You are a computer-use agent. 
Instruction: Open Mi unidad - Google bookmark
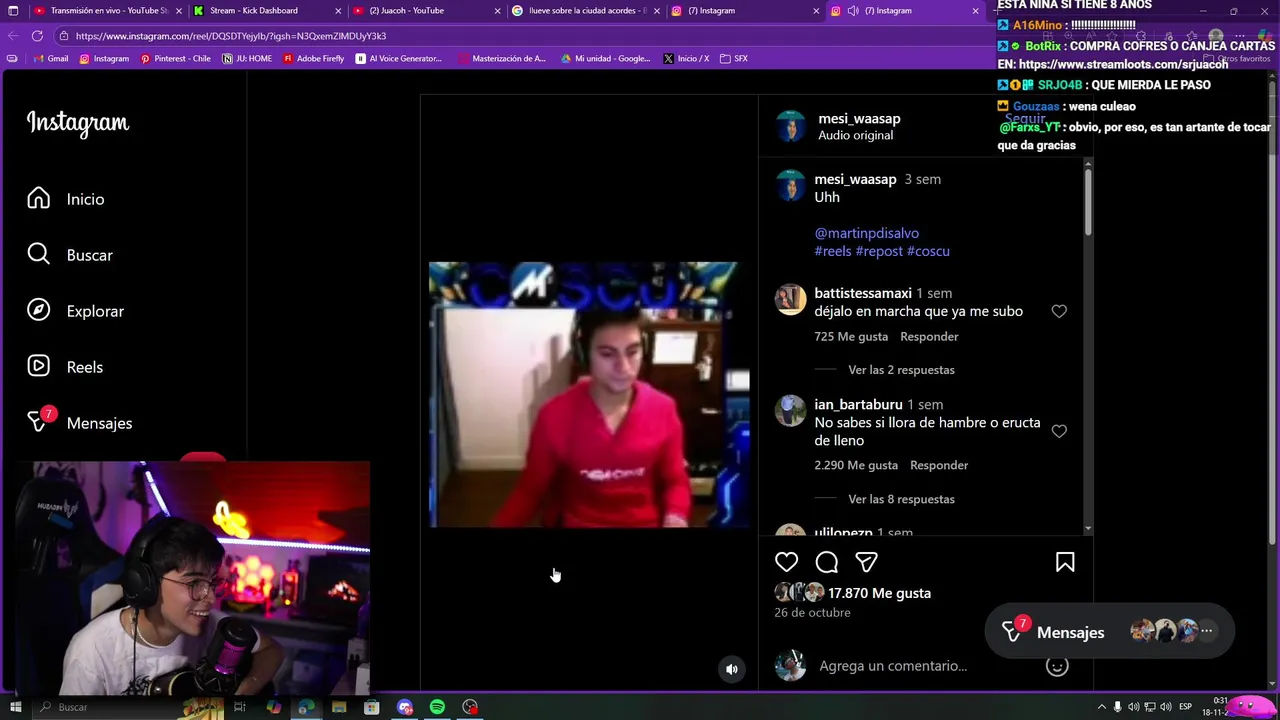tap(605, 59)
